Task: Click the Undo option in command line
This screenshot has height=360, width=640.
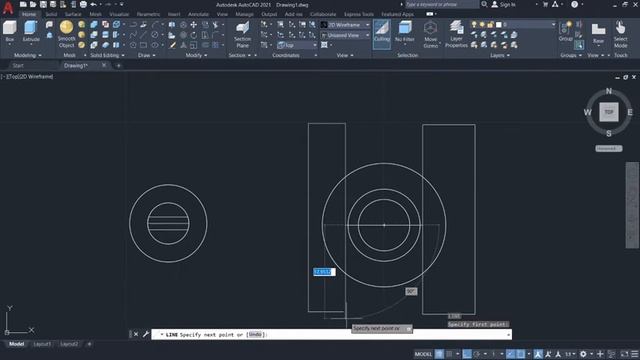Action: pos(255,334)
